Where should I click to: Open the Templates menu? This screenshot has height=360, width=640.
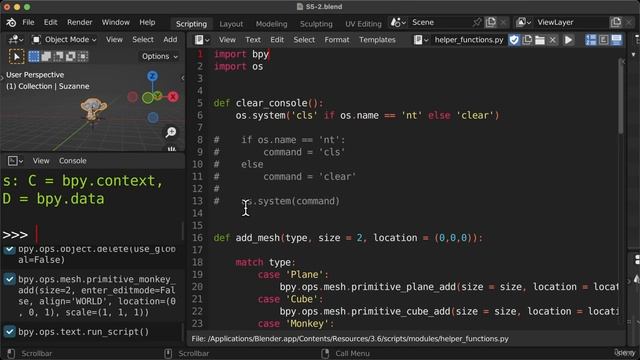click(377, 40)
